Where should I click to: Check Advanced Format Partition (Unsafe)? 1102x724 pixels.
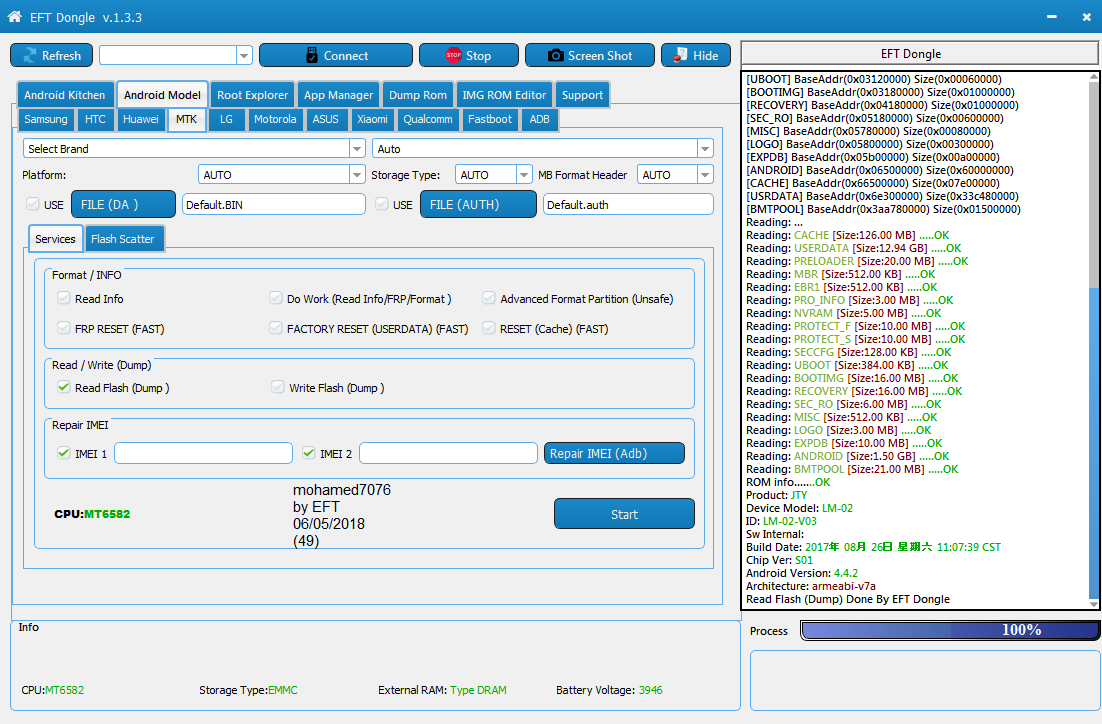pyautogui.click(x=488, y=298)
